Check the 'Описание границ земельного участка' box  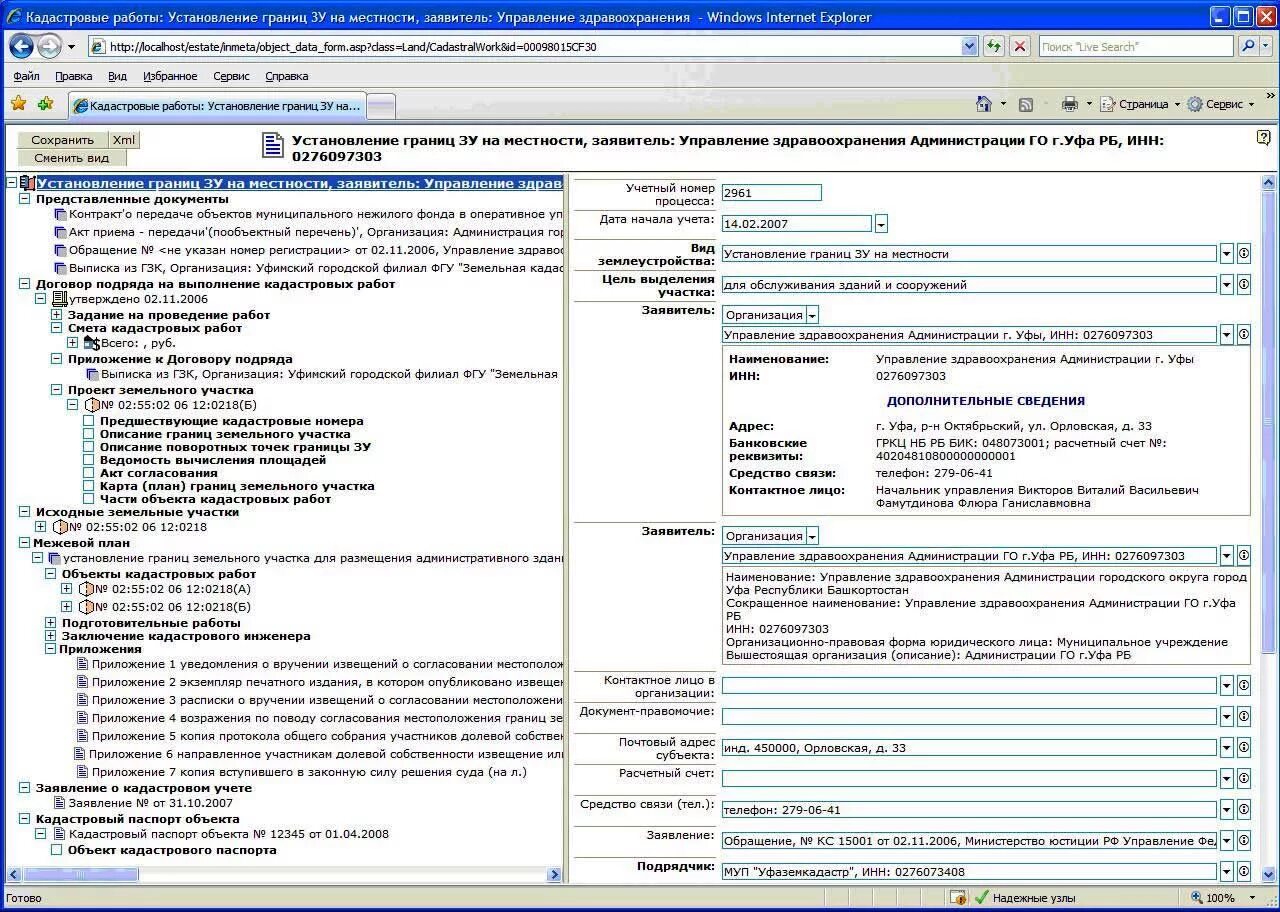[89, 435]
